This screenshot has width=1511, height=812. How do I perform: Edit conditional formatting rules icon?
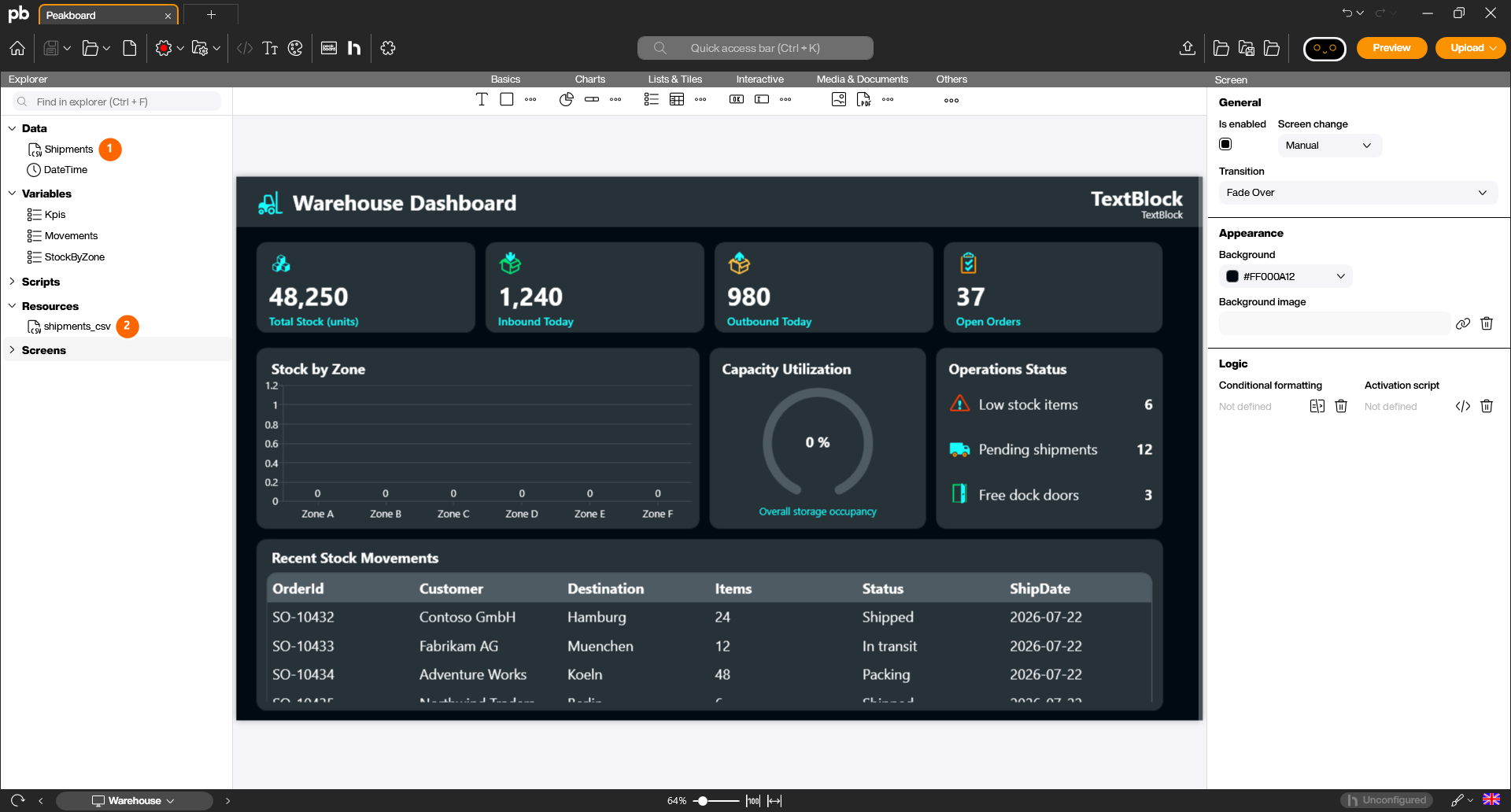click(1317, 406)
